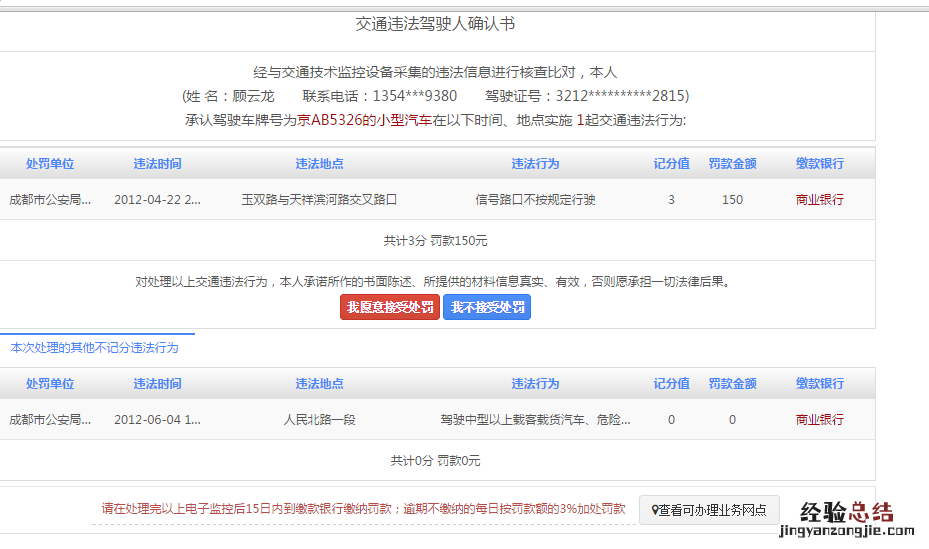The image size is (929, 549).
Task: Open the 本次处理的其他不记分违法行为 tab
Action: [x=95, y=348]
